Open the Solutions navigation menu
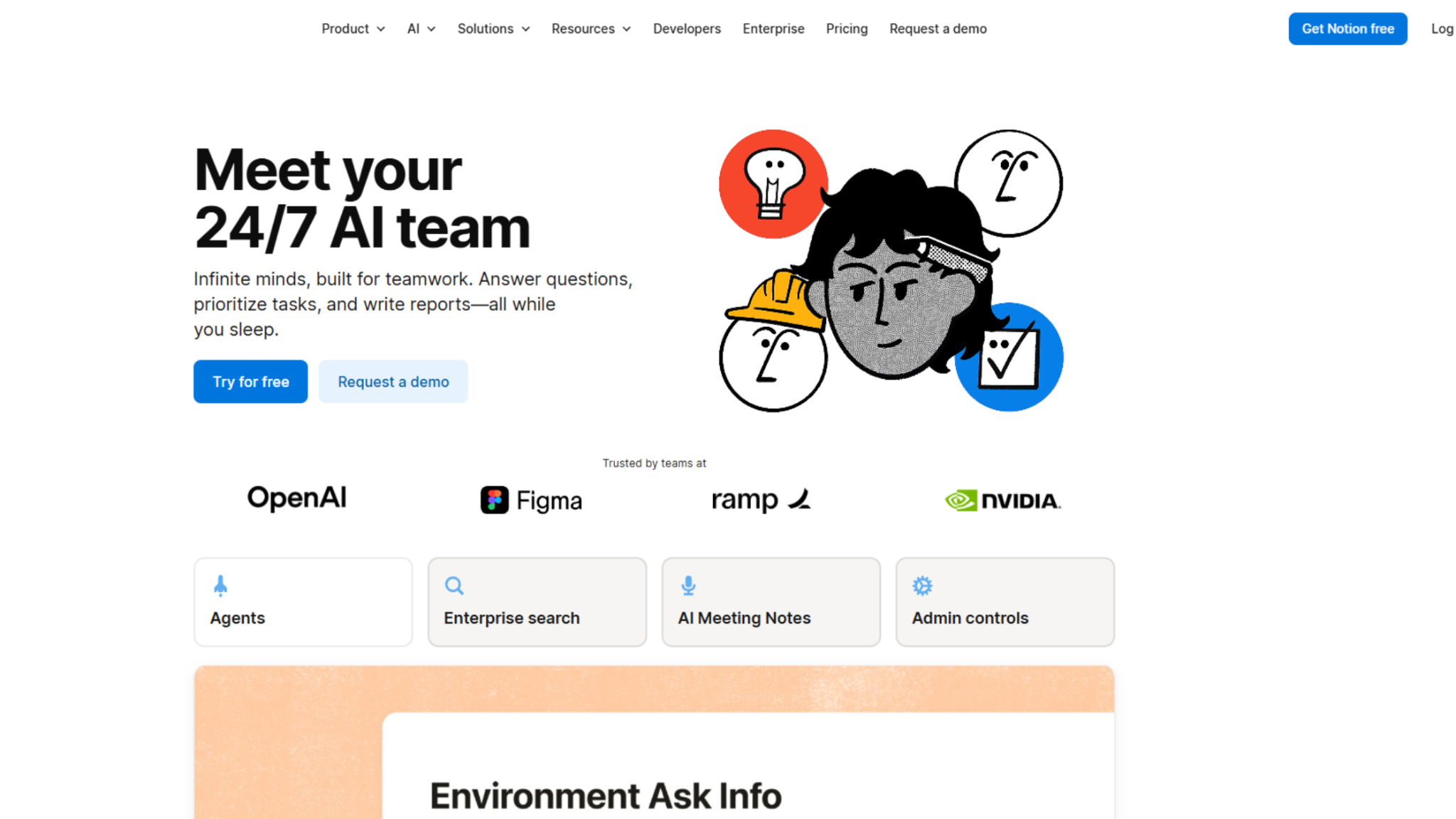Image resolution: width=1456 pixels, height=819 pixels. pos(493,28)
